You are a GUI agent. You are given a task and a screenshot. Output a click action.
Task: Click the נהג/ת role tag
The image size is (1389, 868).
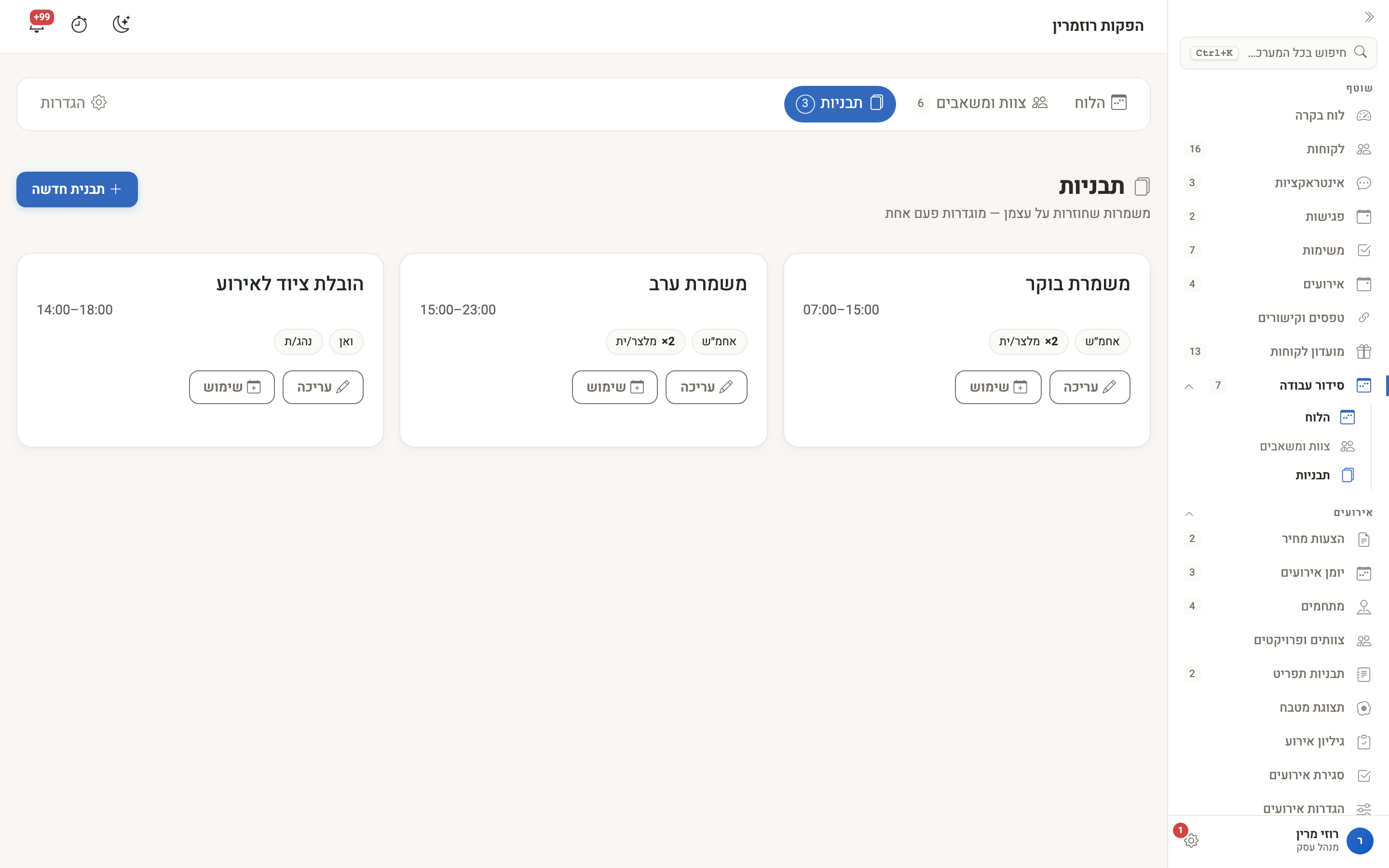[299, 342]
